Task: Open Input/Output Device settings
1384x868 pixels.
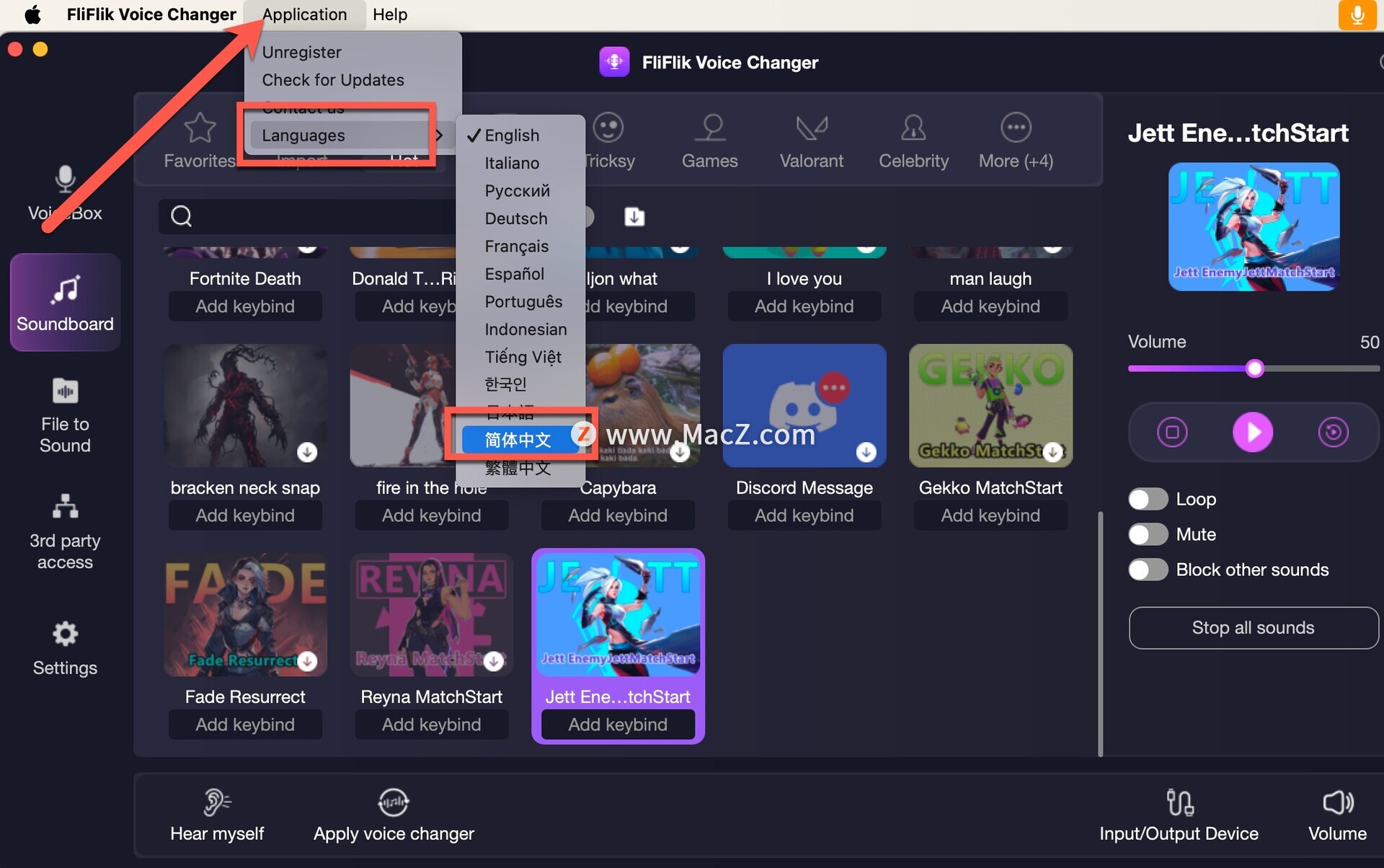Action: pyautogui.click(x=1179, y=816)
